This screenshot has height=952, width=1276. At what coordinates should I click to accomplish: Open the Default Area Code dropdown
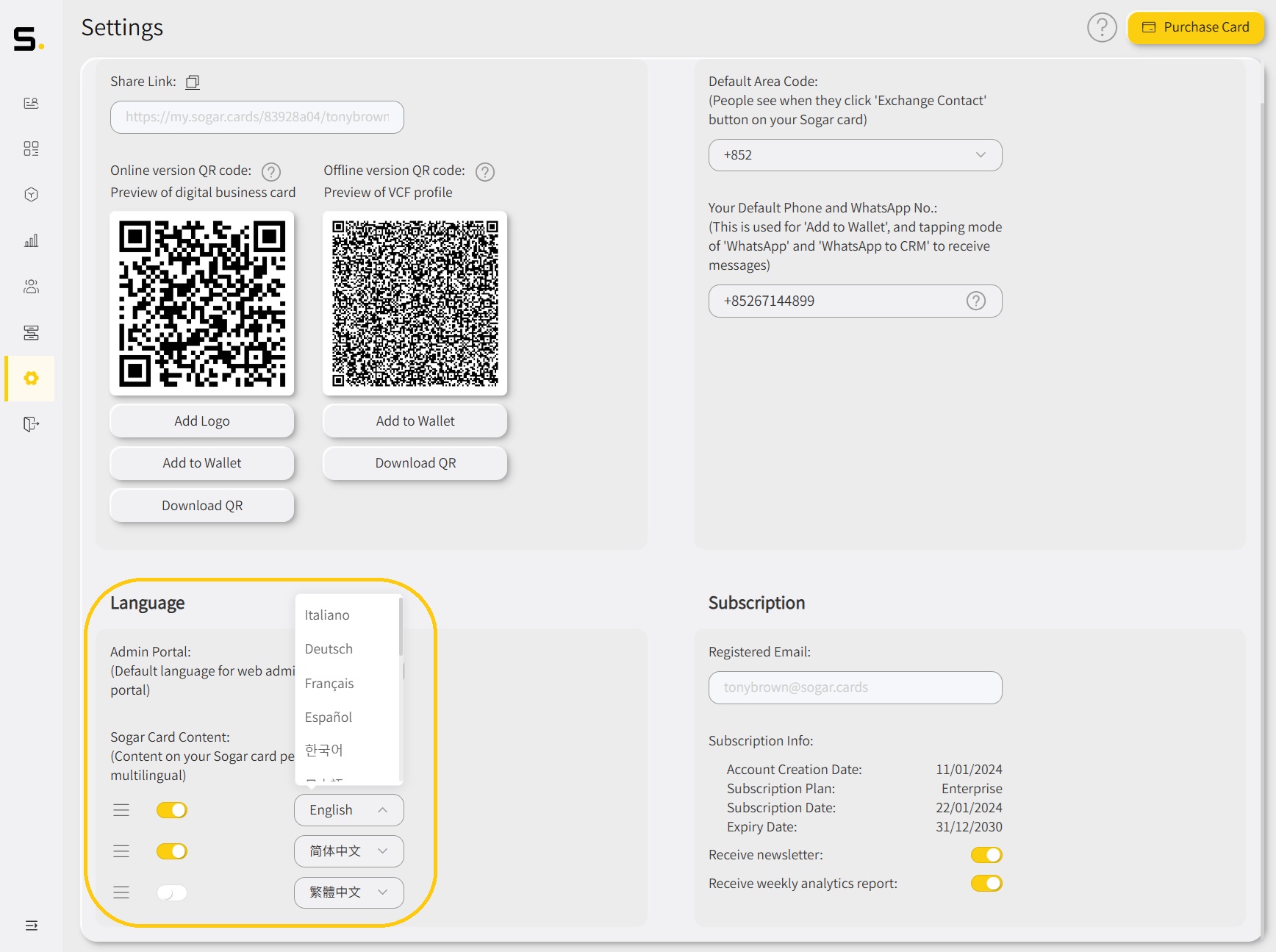855,155
